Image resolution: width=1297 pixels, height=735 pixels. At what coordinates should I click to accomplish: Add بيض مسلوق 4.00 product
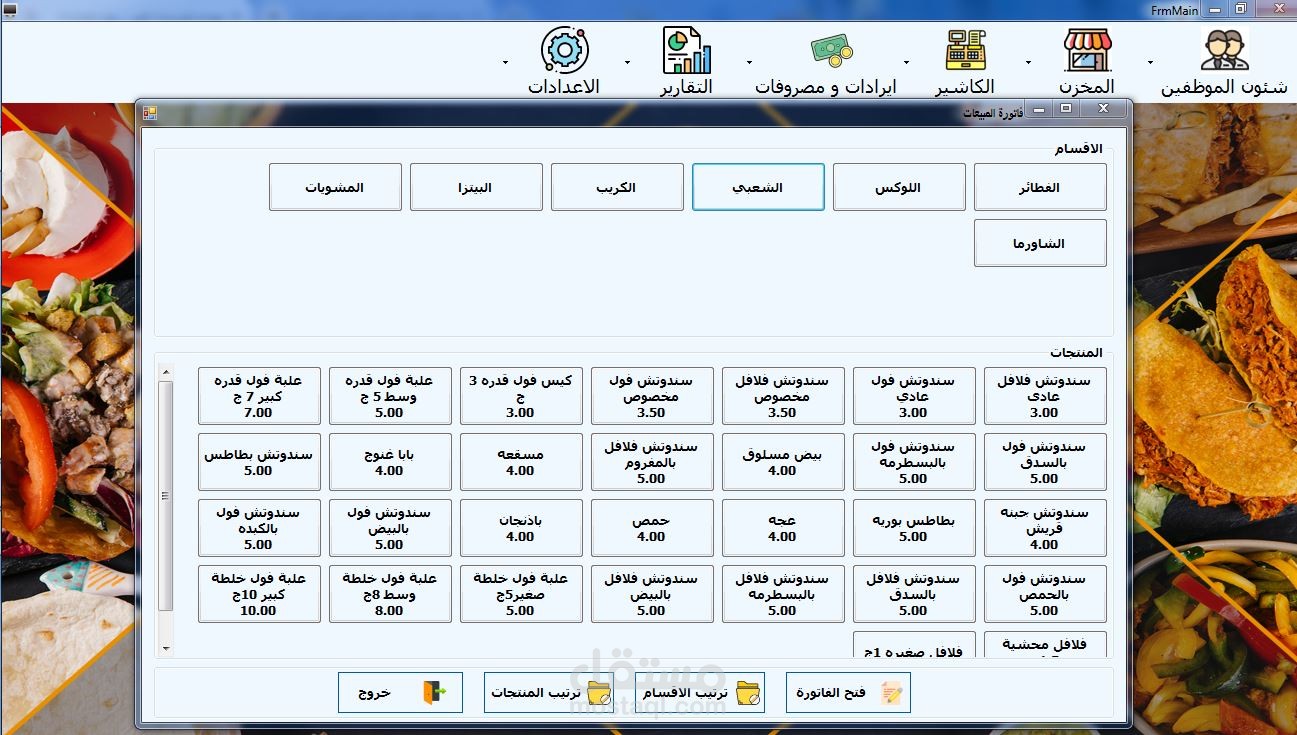click(x=783, y=462)
